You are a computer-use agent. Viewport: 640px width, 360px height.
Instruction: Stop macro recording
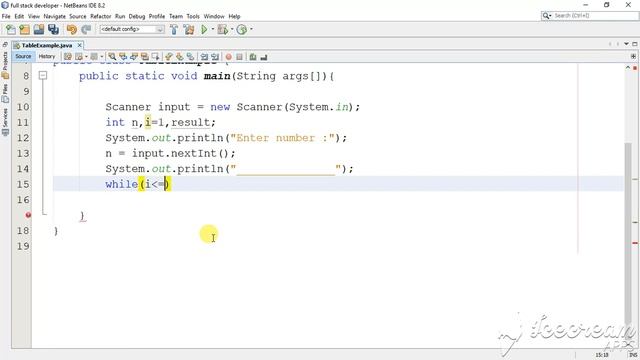click(240, 57)
